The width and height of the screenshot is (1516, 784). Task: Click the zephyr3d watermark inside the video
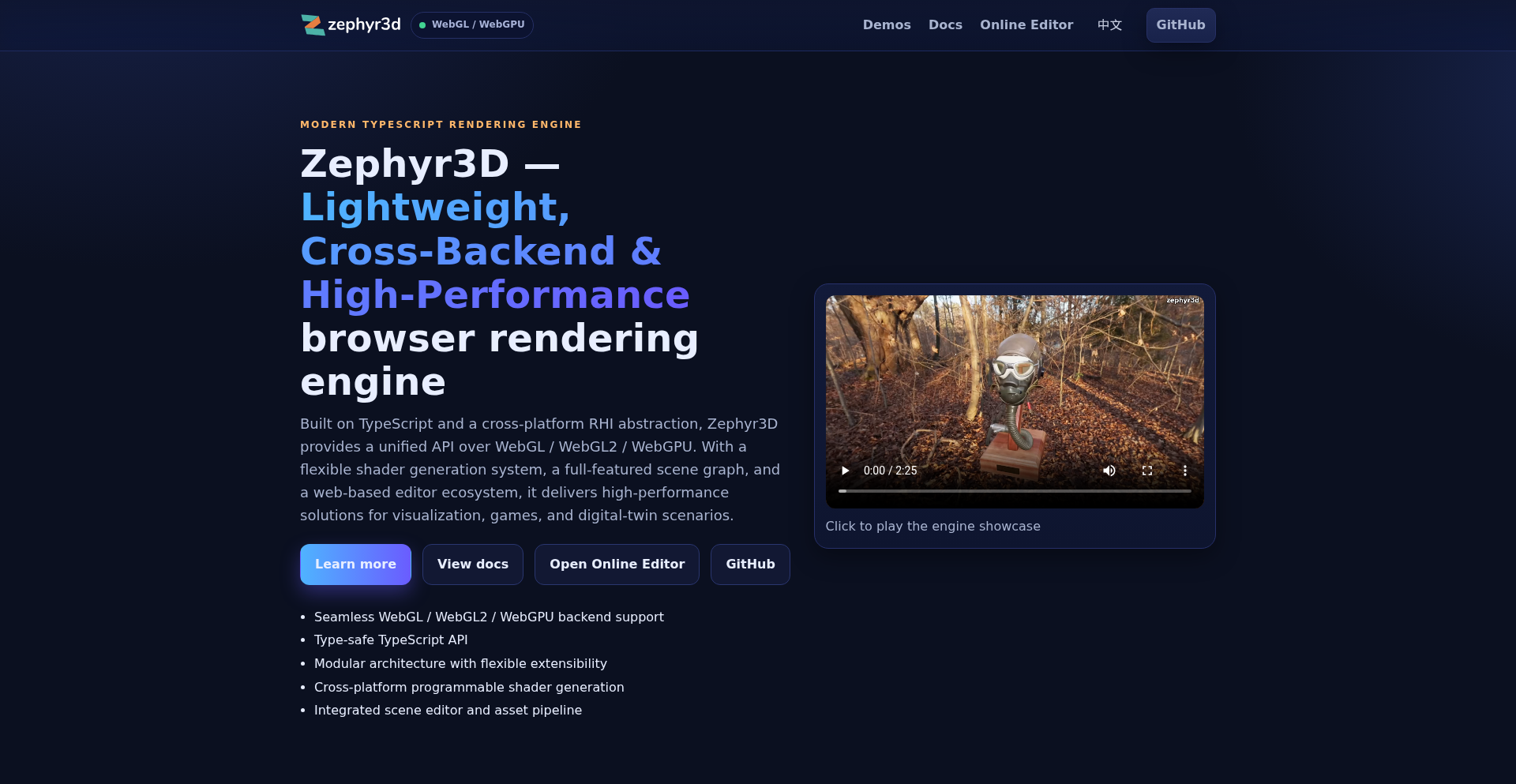click(x=1182, y=301)
